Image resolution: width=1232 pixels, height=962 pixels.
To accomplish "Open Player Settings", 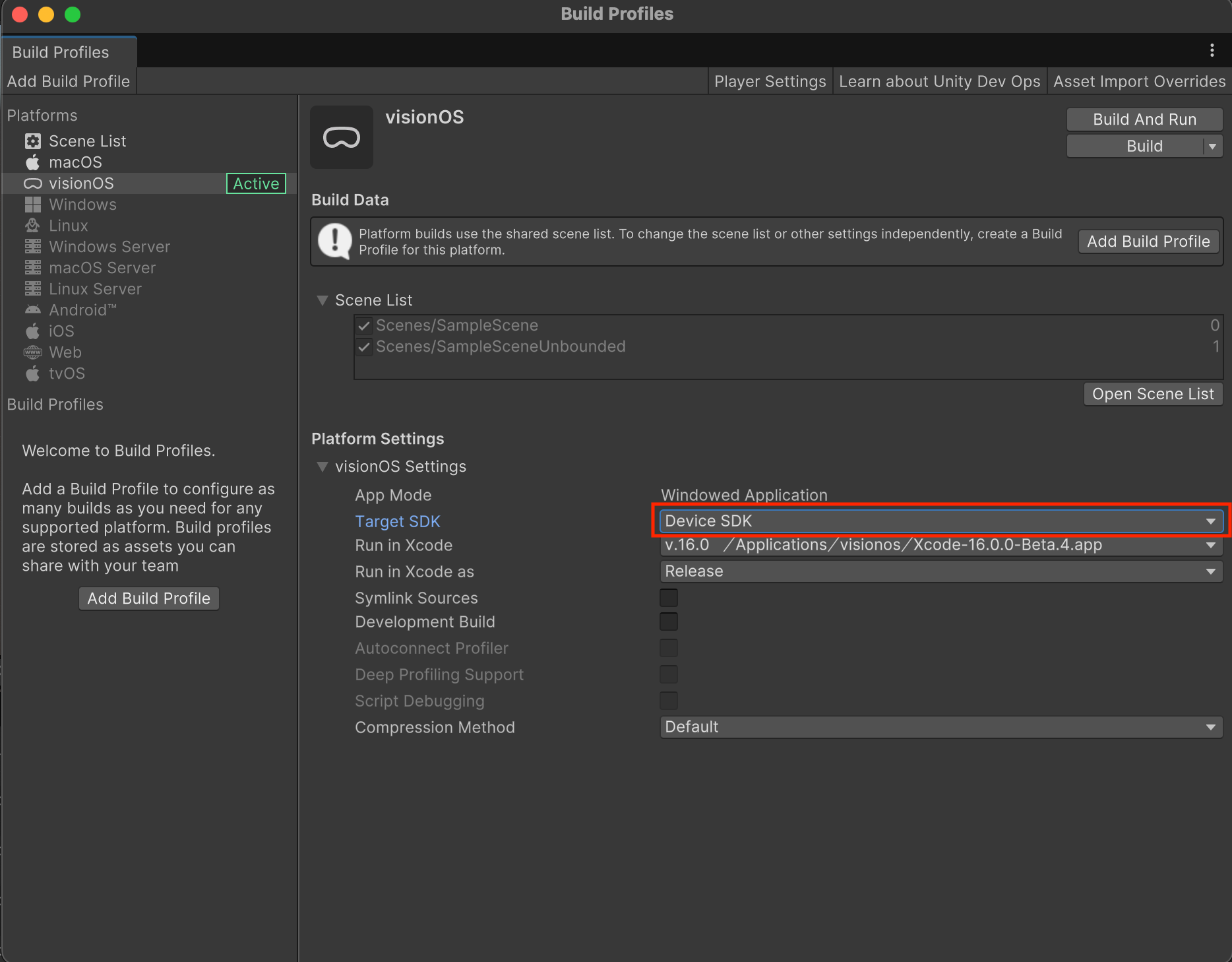I will tap(770, 81).
